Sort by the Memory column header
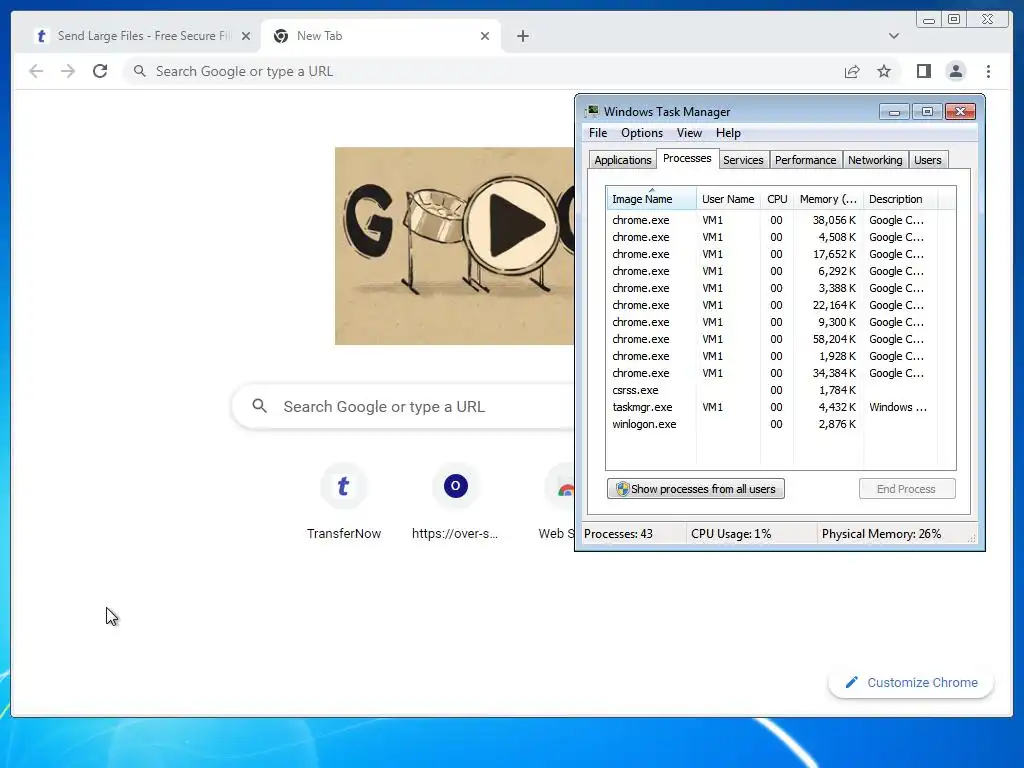The image size is (1024, 768). pos(828,199)
